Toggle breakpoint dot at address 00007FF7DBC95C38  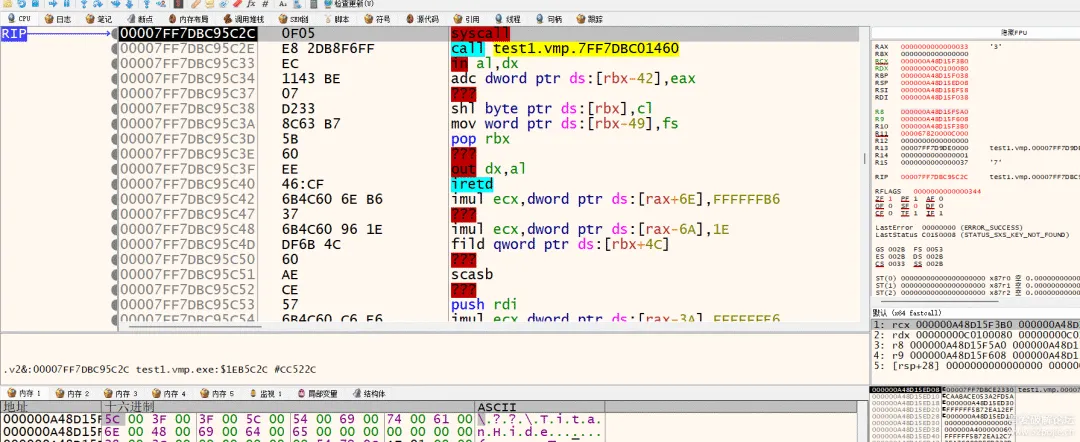click(x=114, y=109)
